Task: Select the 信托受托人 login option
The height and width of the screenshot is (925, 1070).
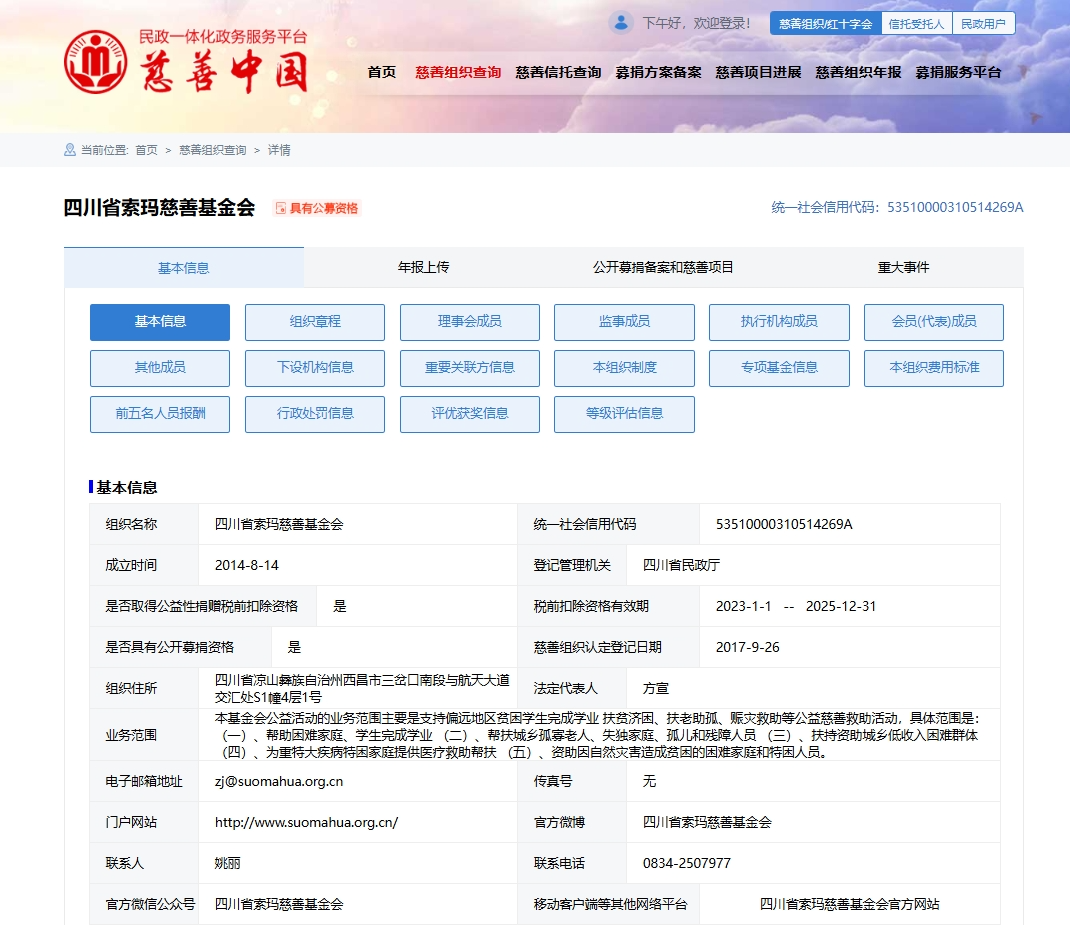Action: pos(916,23)
